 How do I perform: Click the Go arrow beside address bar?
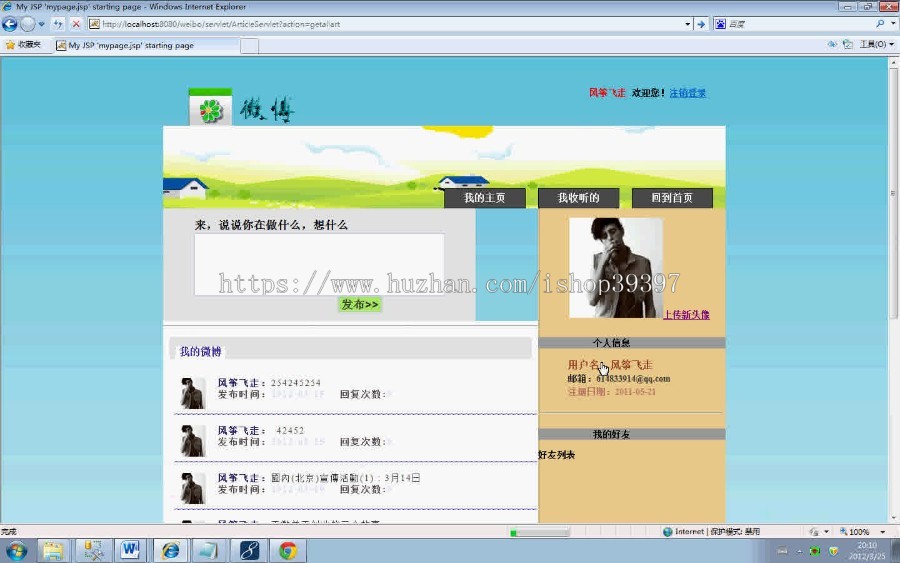tap(701, 24)
